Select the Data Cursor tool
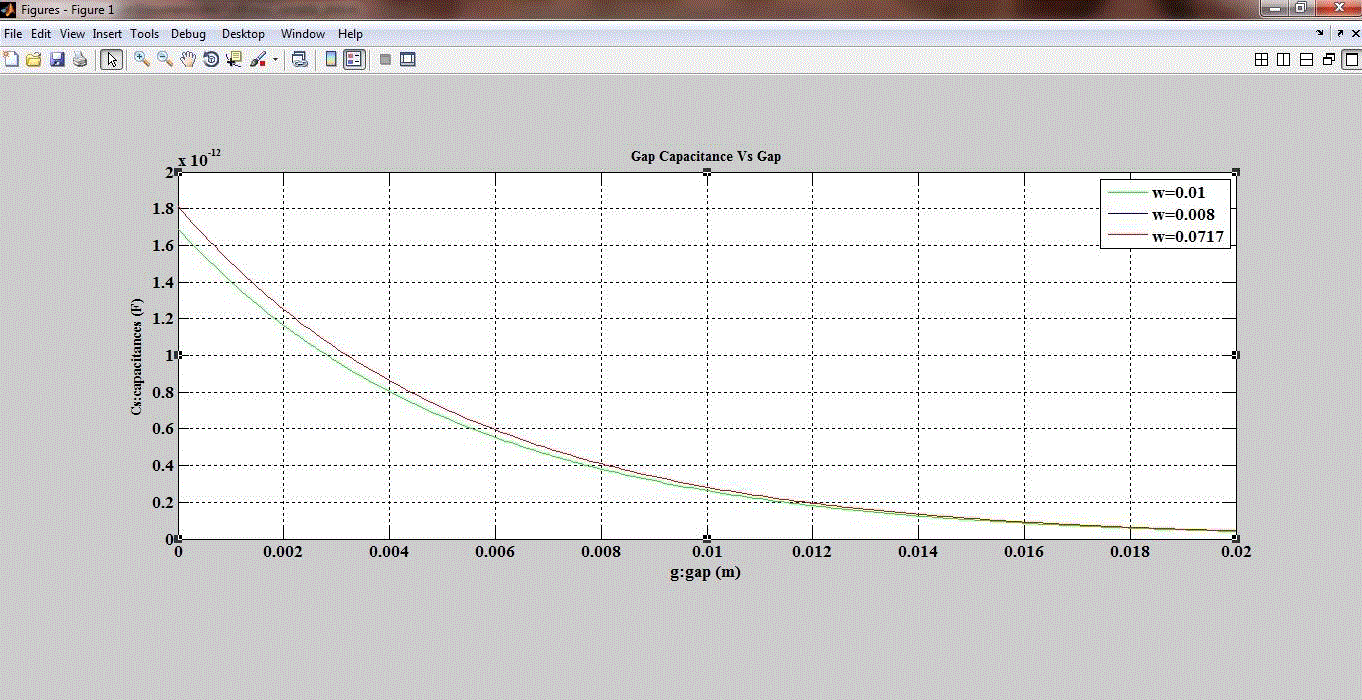The image size is (1362, 700). (x=234, y=60)
